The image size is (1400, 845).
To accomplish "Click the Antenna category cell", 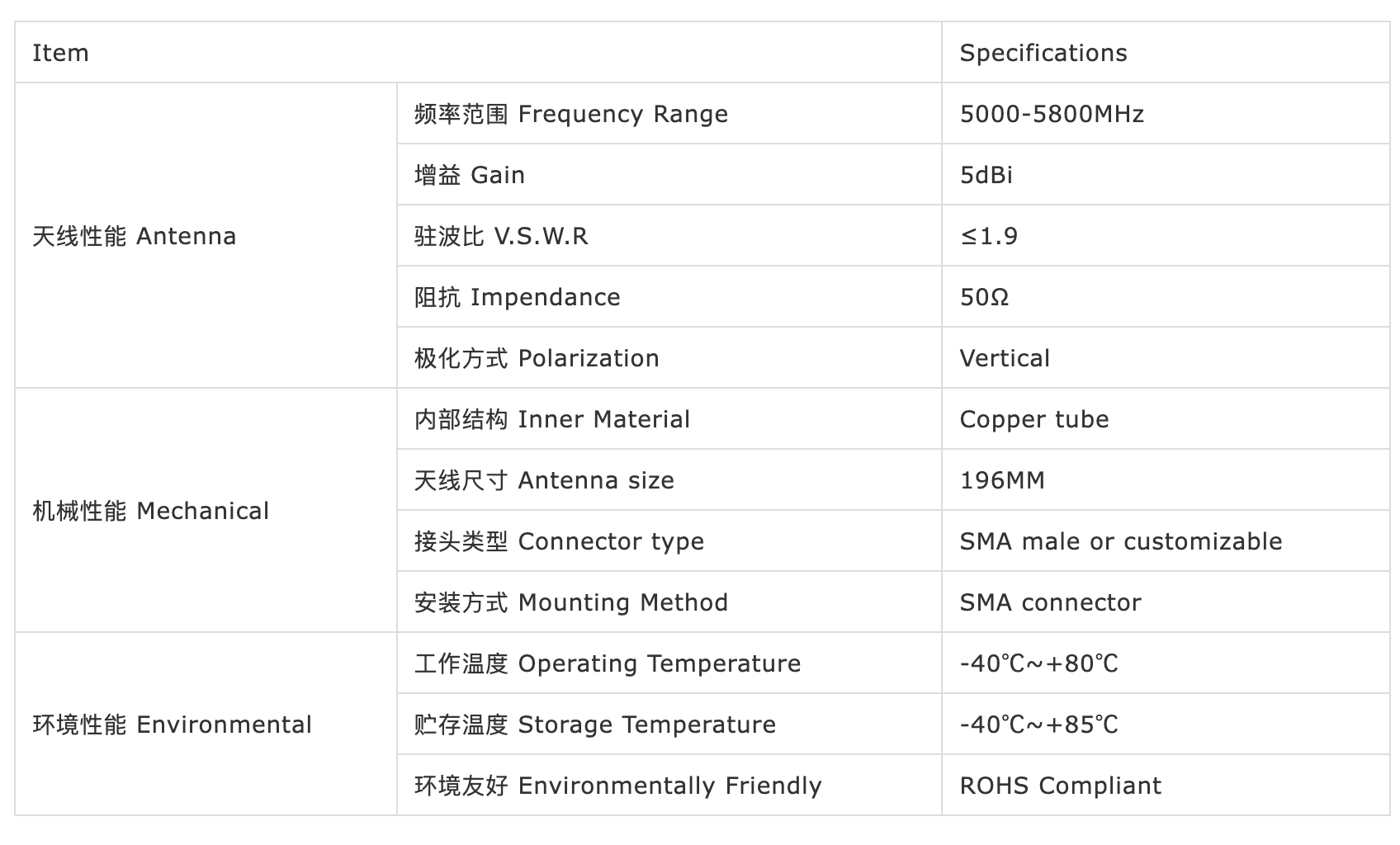I will tap(134, 236).
